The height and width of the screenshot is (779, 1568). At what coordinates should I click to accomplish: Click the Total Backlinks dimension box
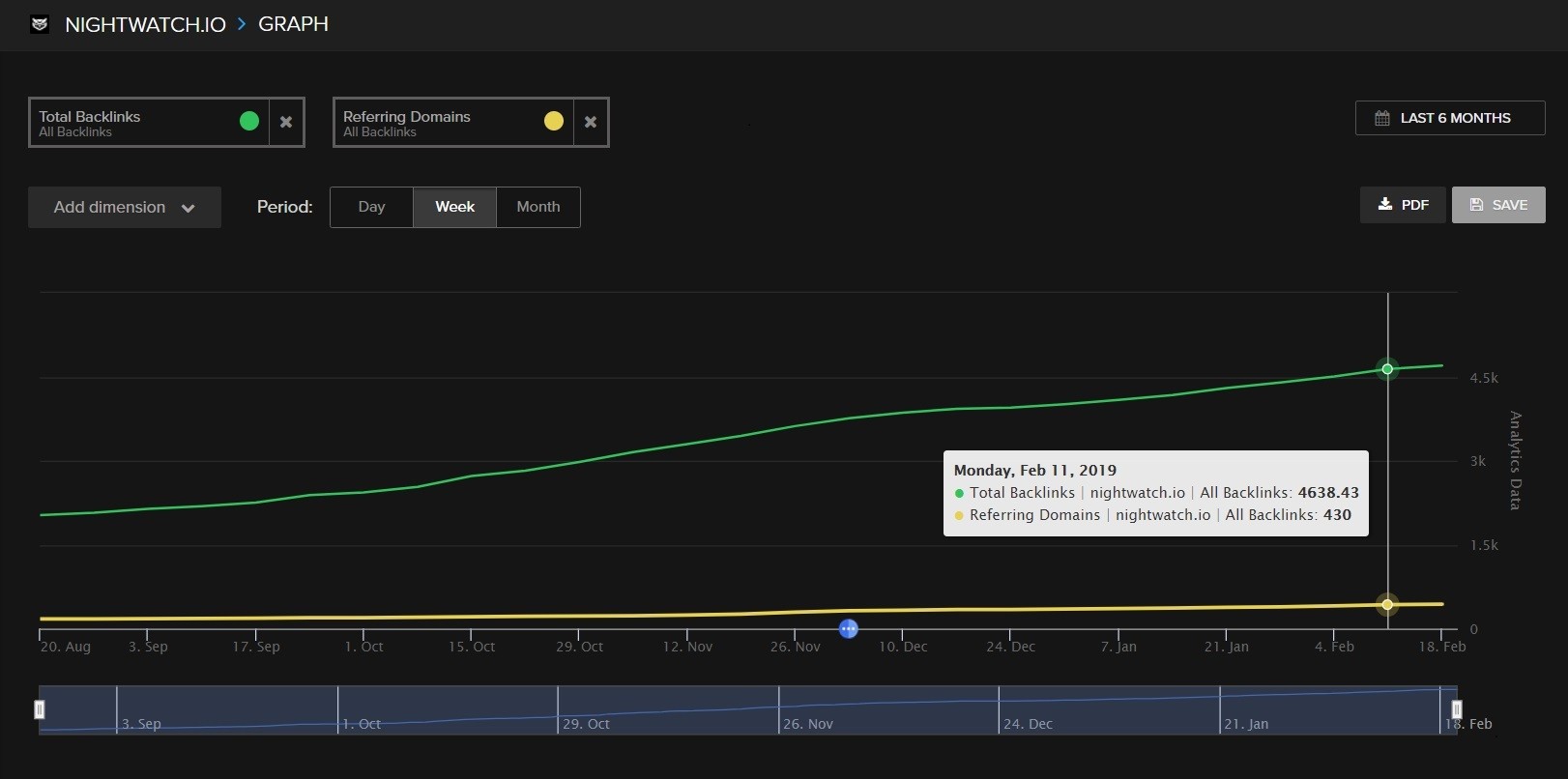coord(135,123)
